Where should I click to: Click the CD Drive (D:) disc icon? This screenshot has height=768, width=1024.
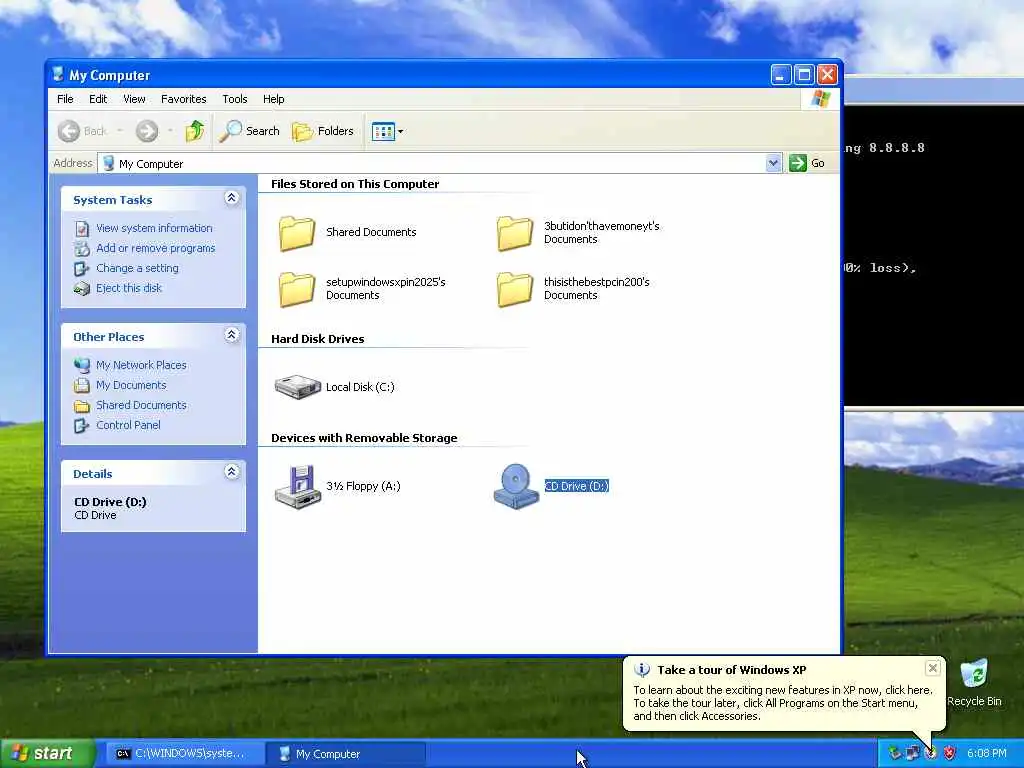(516, 487)
